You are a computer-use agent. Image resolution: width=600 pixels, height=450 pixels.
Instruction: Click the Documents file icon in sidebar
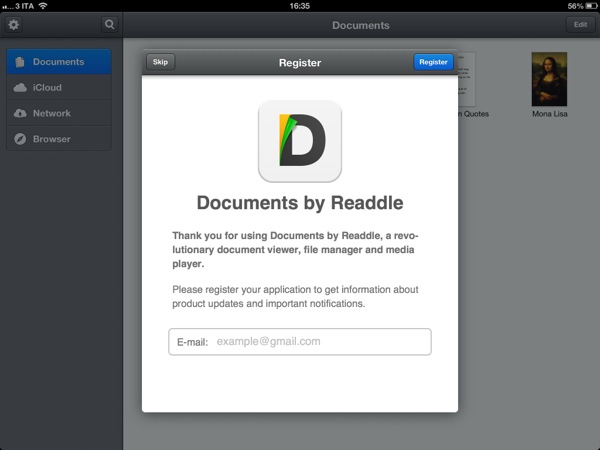[x=20, y=62]
